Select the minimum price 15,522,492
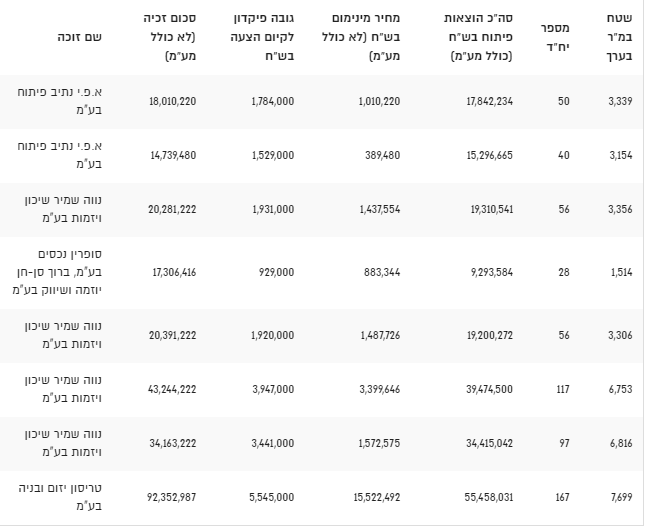The height and width of the screenshot is (527, 646). coord(371,497)
